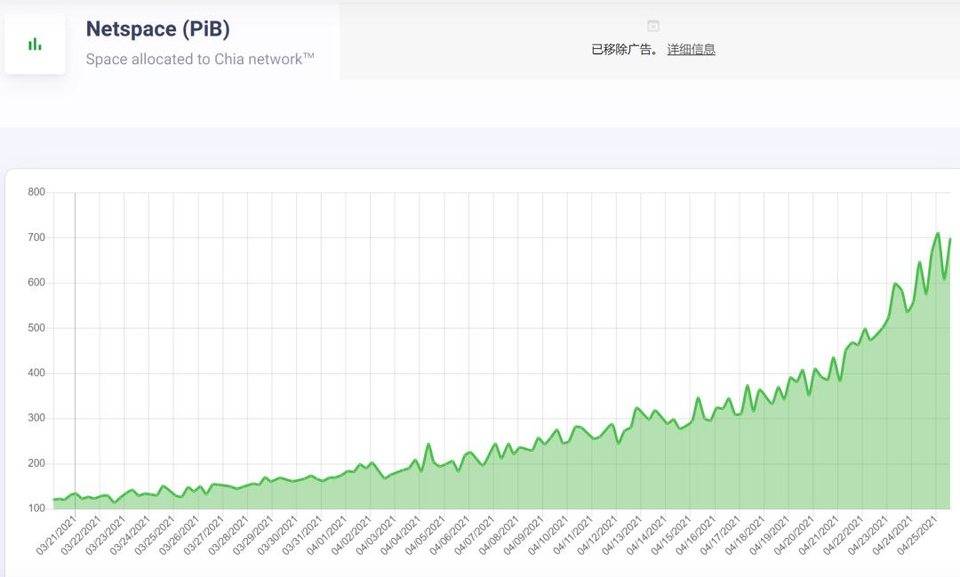Click the green bar chart icon
Screen dimensions: 960x577
pos(35,44)
